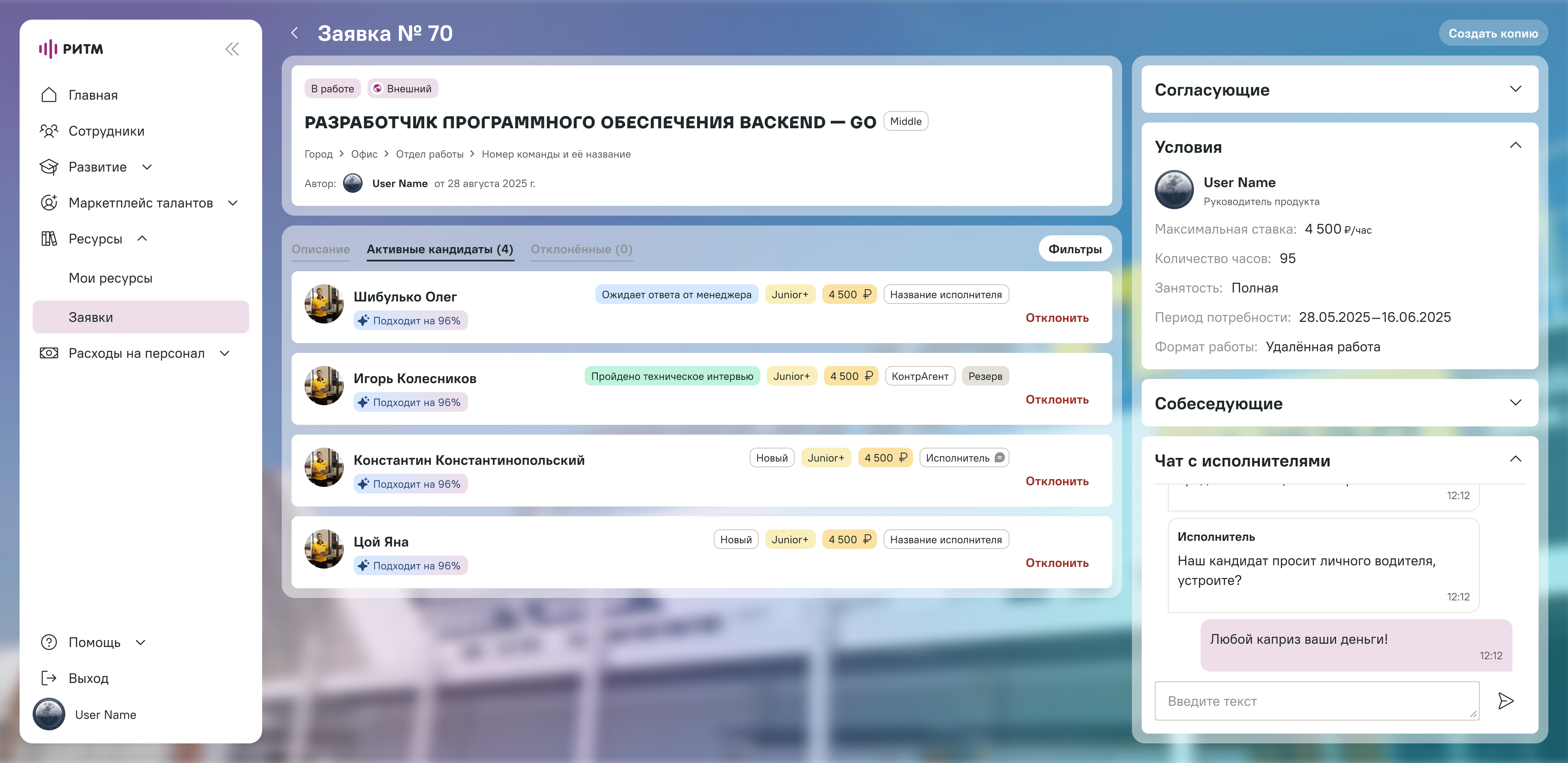The height and width of the screenshot is (763, 1568).
Task: Collapse sidebar with double chevron icon
Action: 232,49
